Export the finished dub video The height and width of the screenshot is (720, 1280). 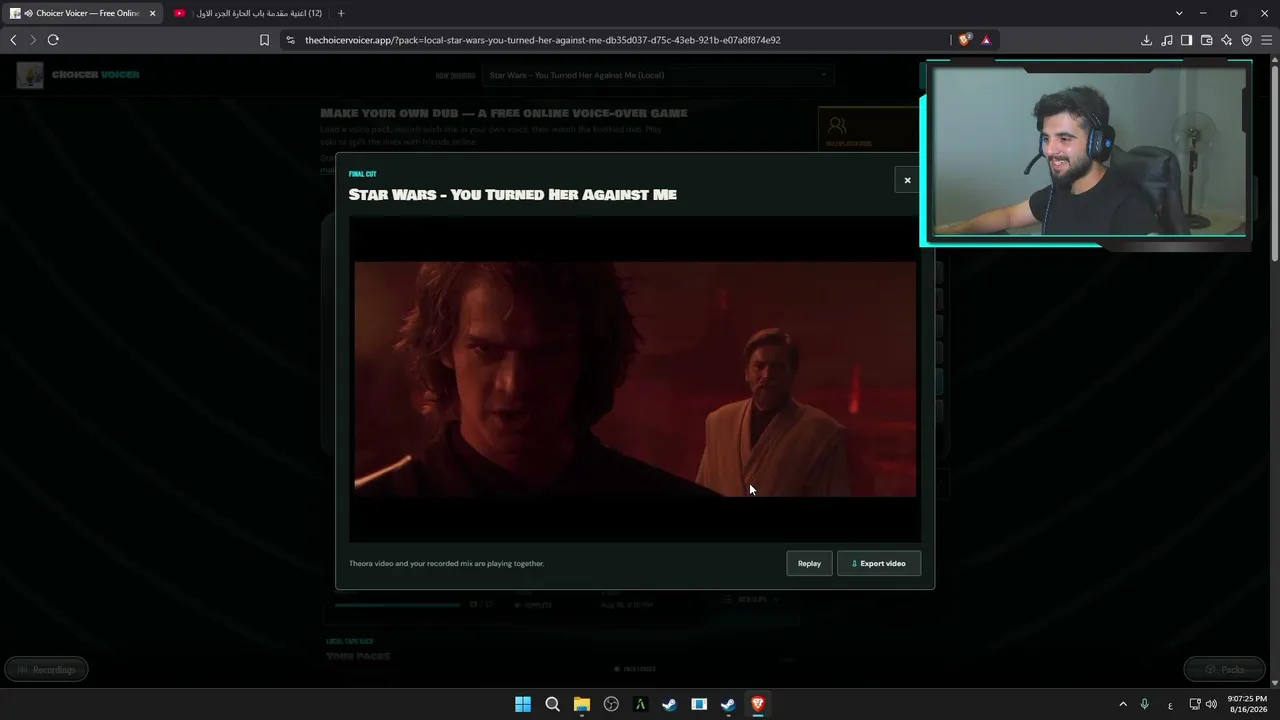click(x=879, y=563)
